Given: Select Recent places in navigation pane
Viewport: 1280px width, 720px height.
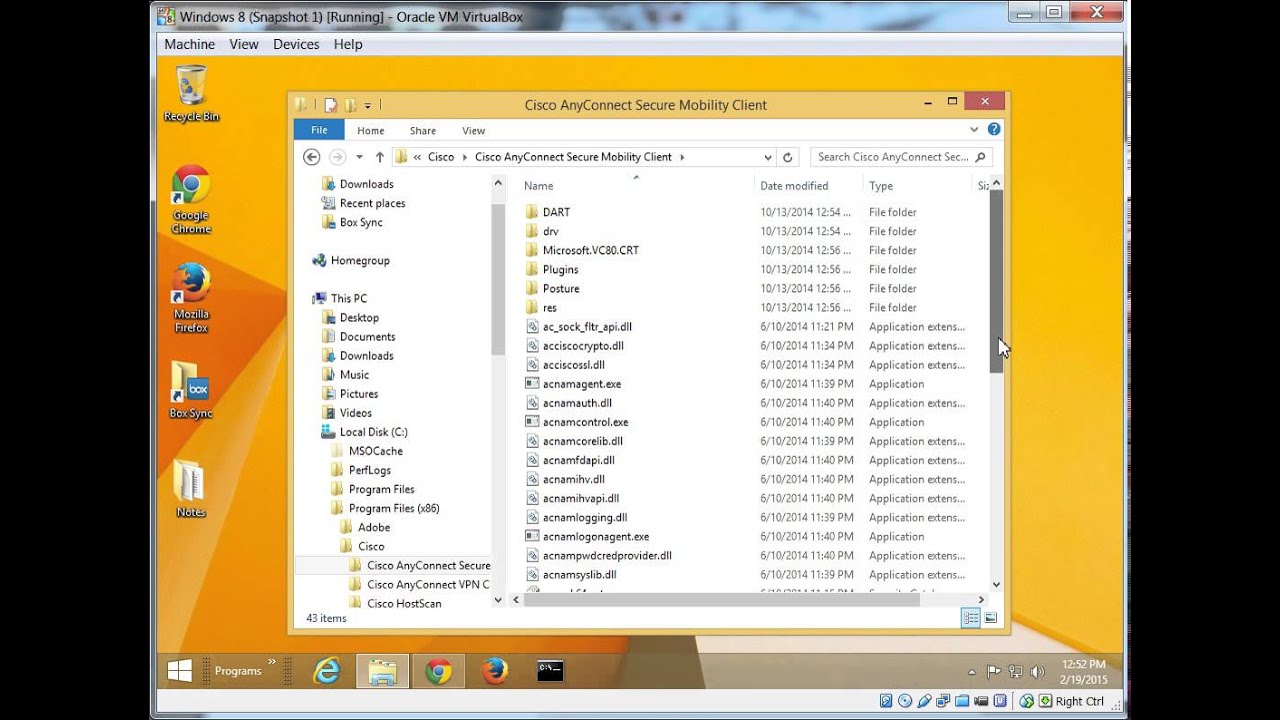Looking at the screenshot, I should [372, 204].
